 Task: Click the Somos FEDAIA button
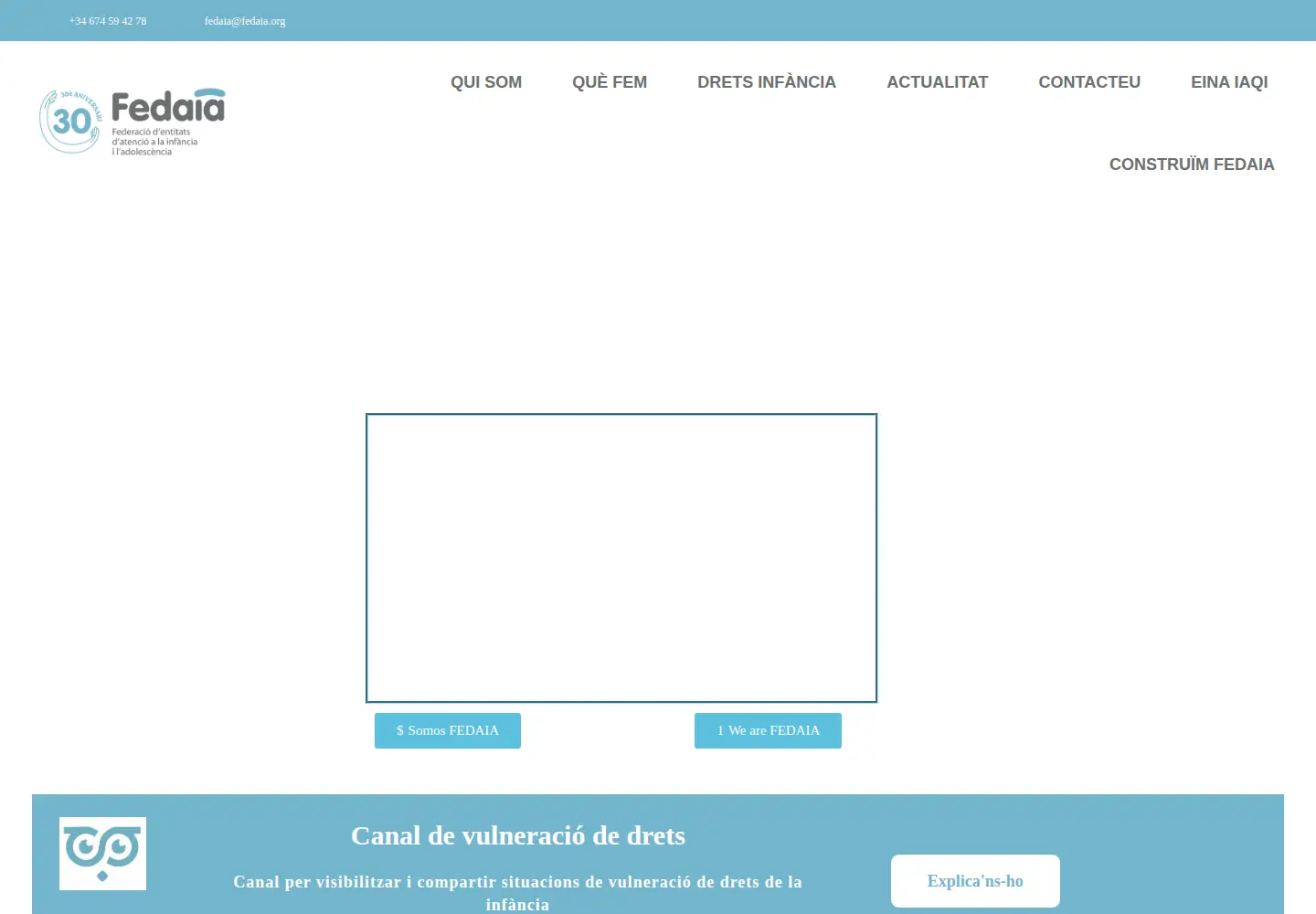(x=448, y=730)
